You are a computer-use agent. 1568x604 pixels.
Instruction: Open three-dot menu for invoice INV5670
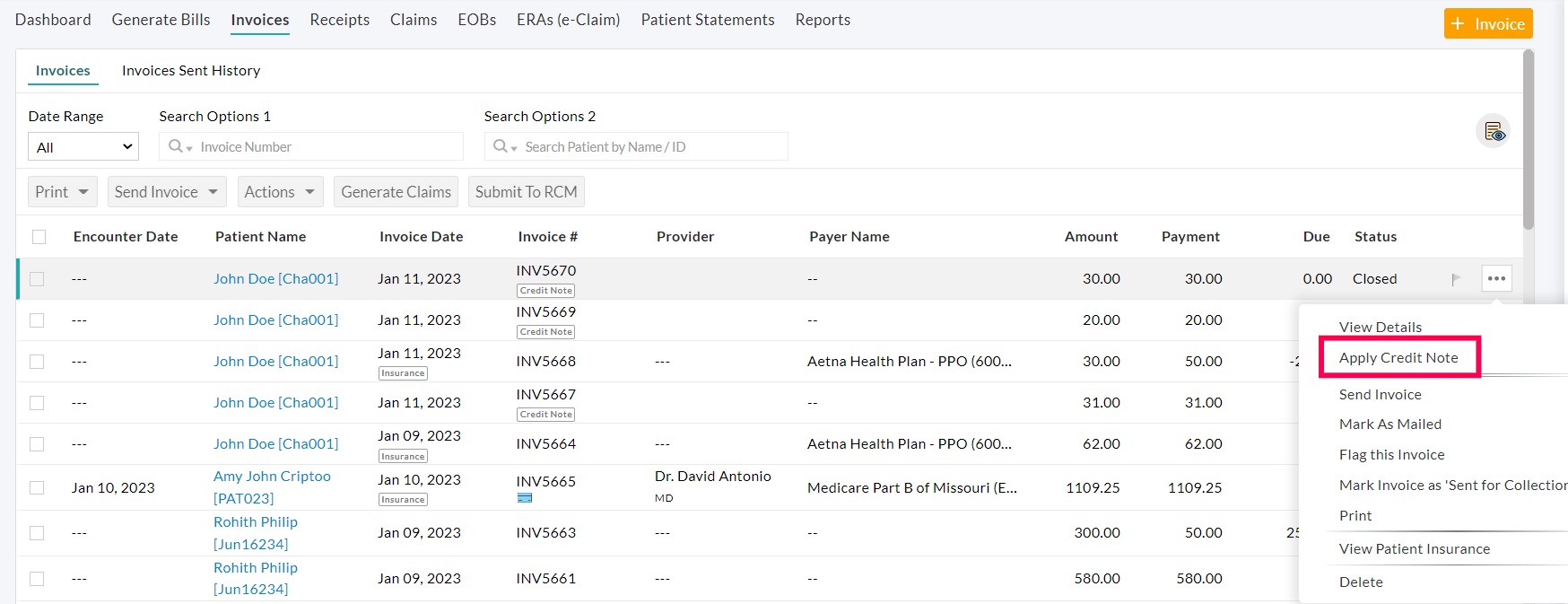pos(1496,278)
